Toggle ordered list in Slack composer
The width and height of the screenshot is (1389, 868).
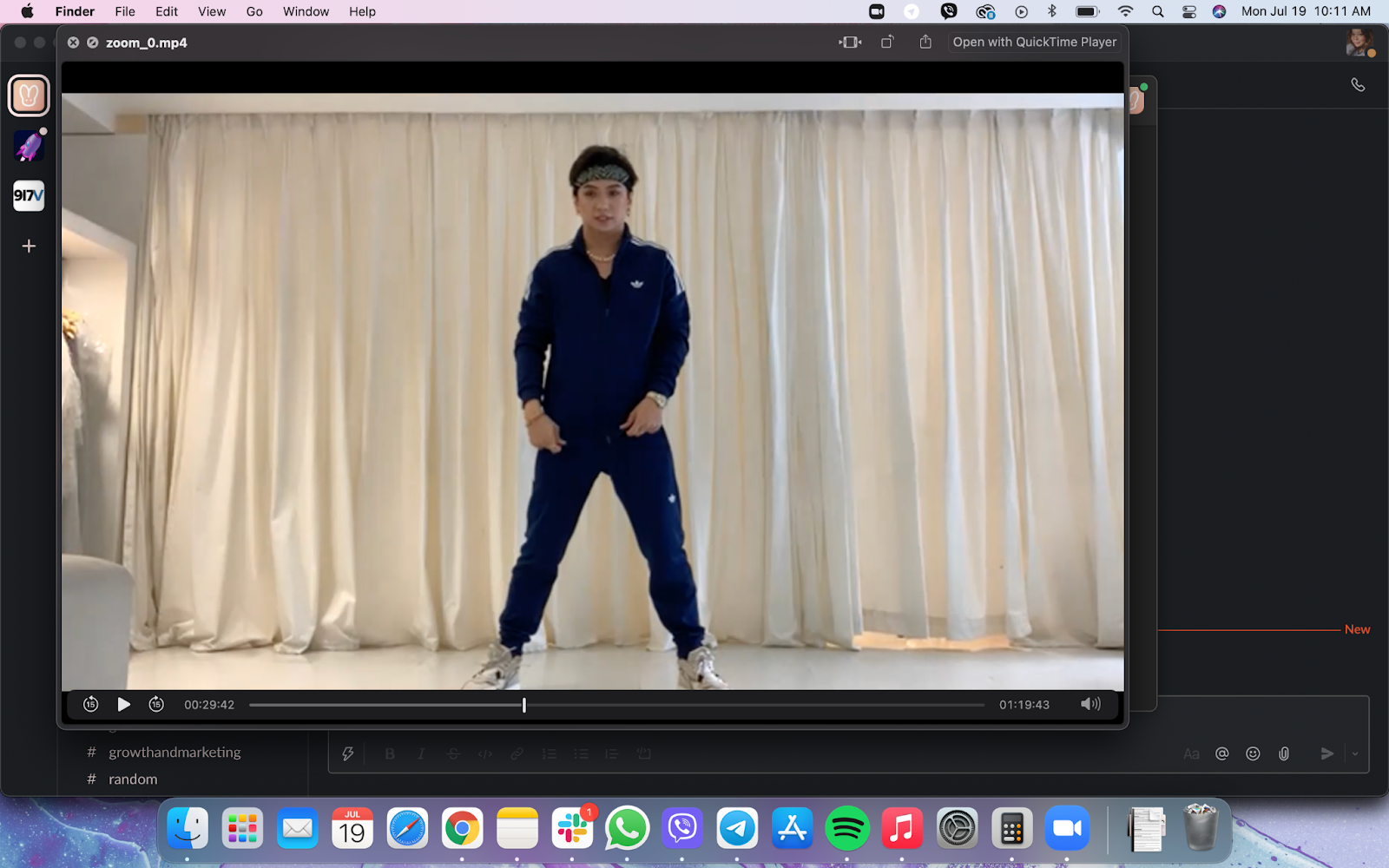tap(549, 753)
